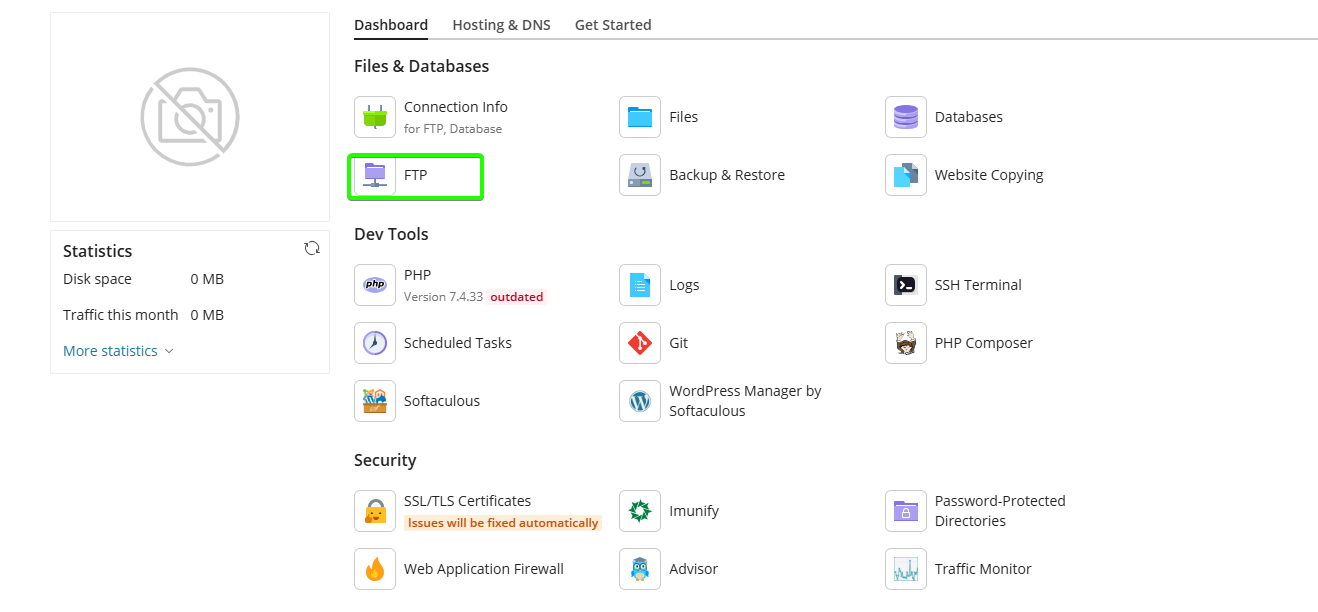Click the Softaculous icon
The width and height of the screenshot is (1318, 612).
[375, 401]
